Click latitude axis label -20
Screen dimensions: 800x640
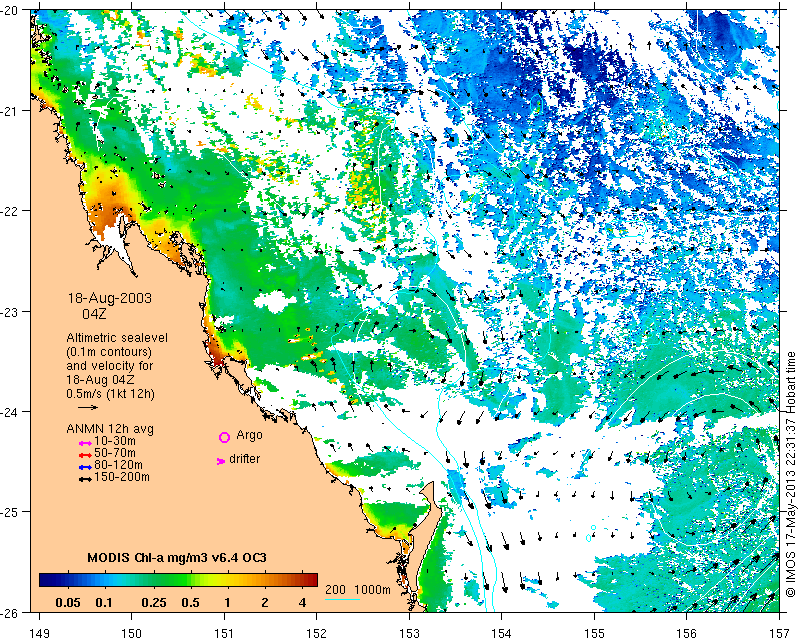click(9, 10)
